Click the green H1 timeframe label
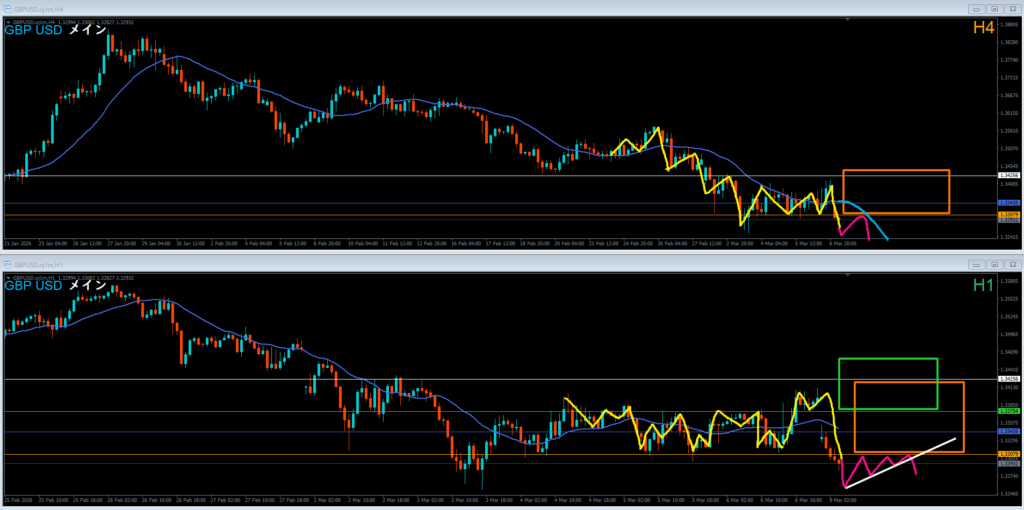The height and width of the screenshot is (510, 1024). click(983, 285)
